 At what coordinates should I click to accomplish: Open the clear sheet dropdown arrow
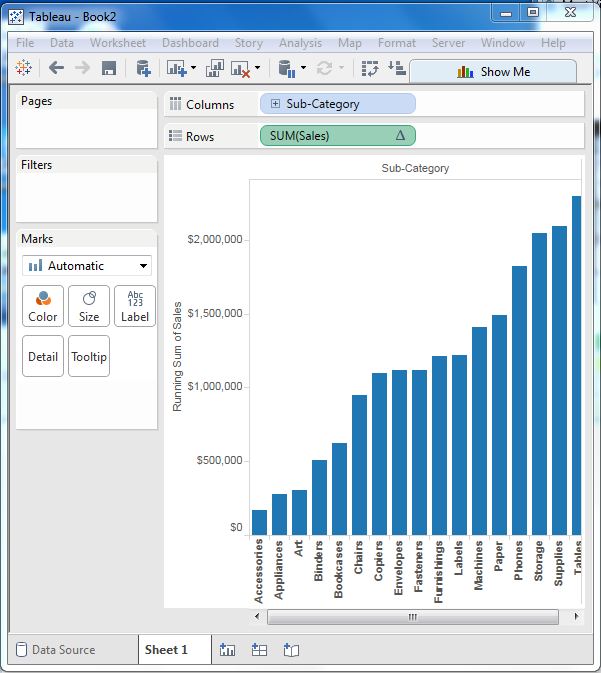coord(258,69)
